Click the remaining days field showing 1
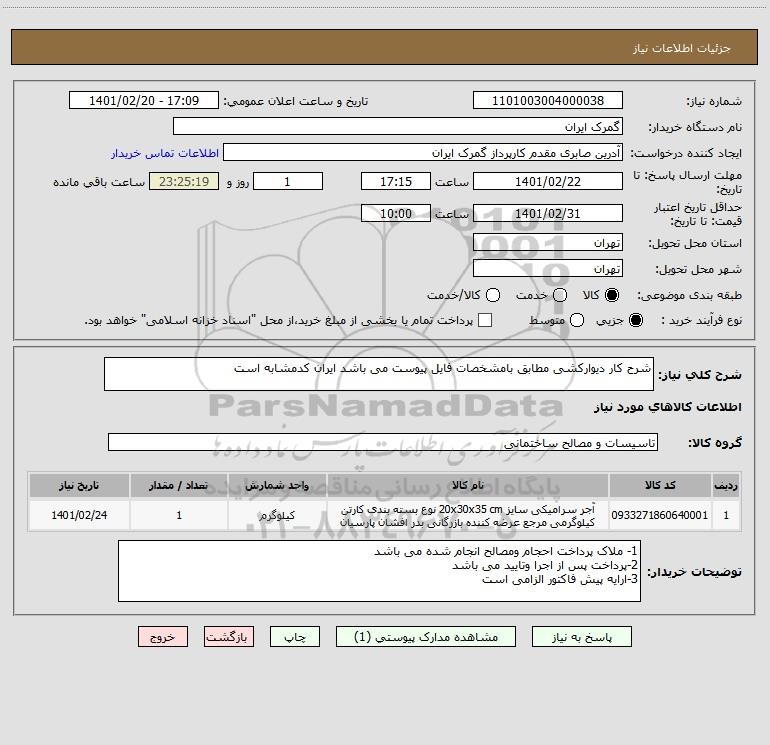 coord(288,182)
